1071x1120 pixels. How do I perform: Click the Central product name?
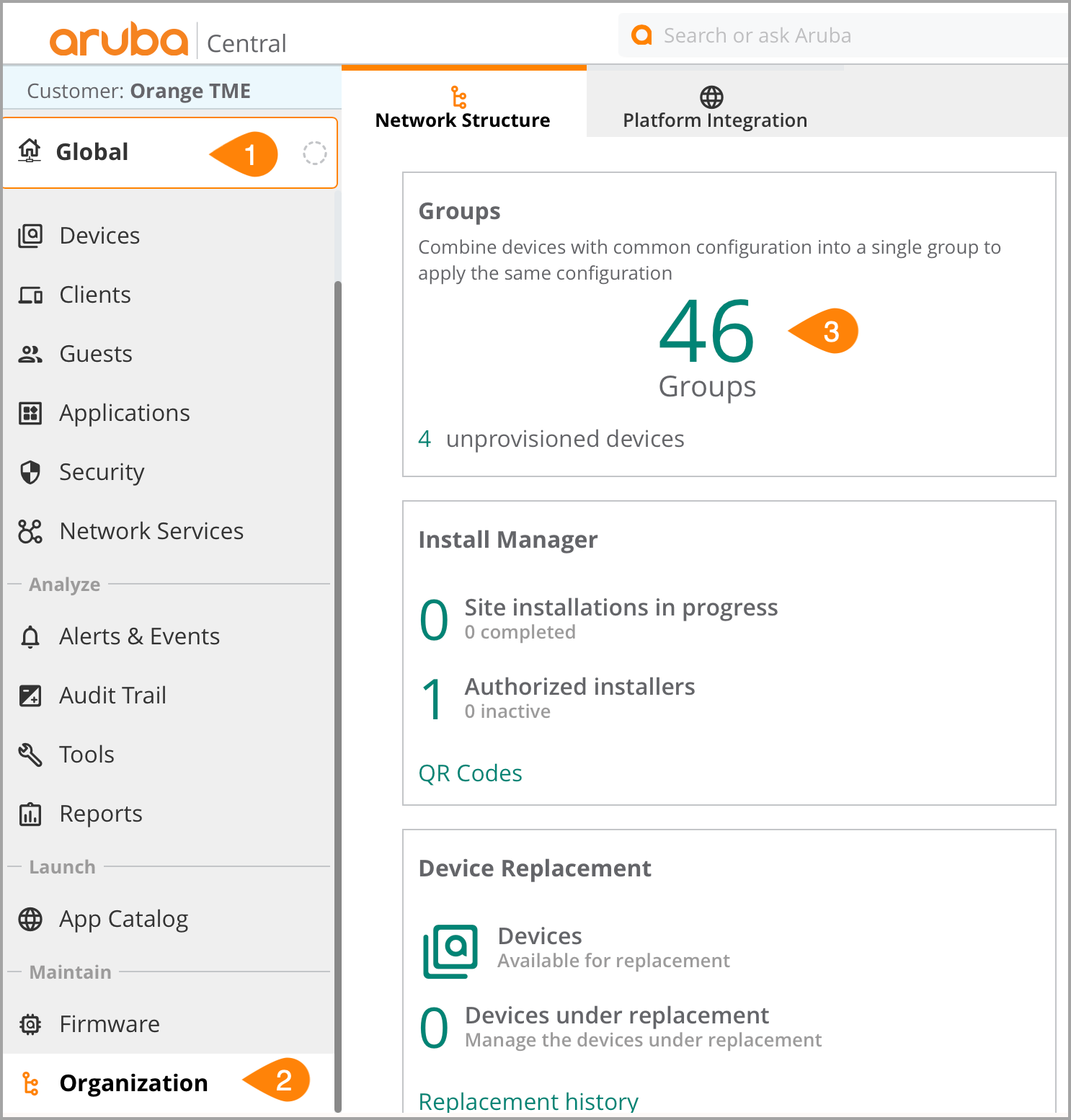[246, 43]
